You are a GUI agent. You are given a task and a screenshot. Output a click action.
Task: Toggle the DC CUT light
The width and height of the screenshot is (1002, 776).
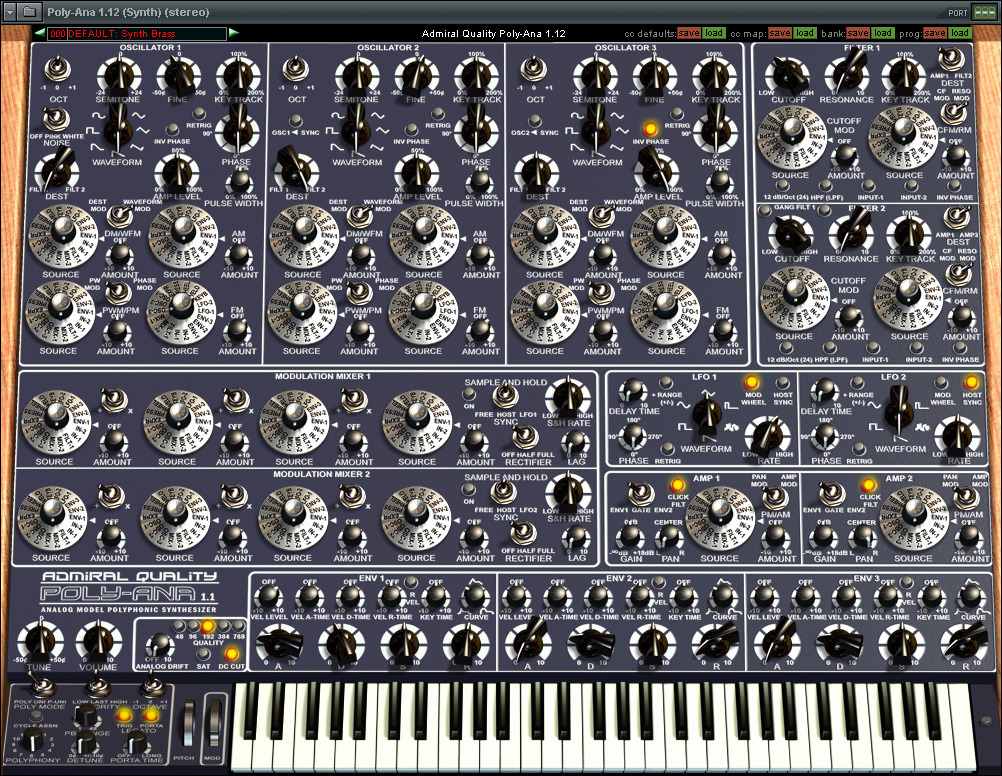point(231,654)
